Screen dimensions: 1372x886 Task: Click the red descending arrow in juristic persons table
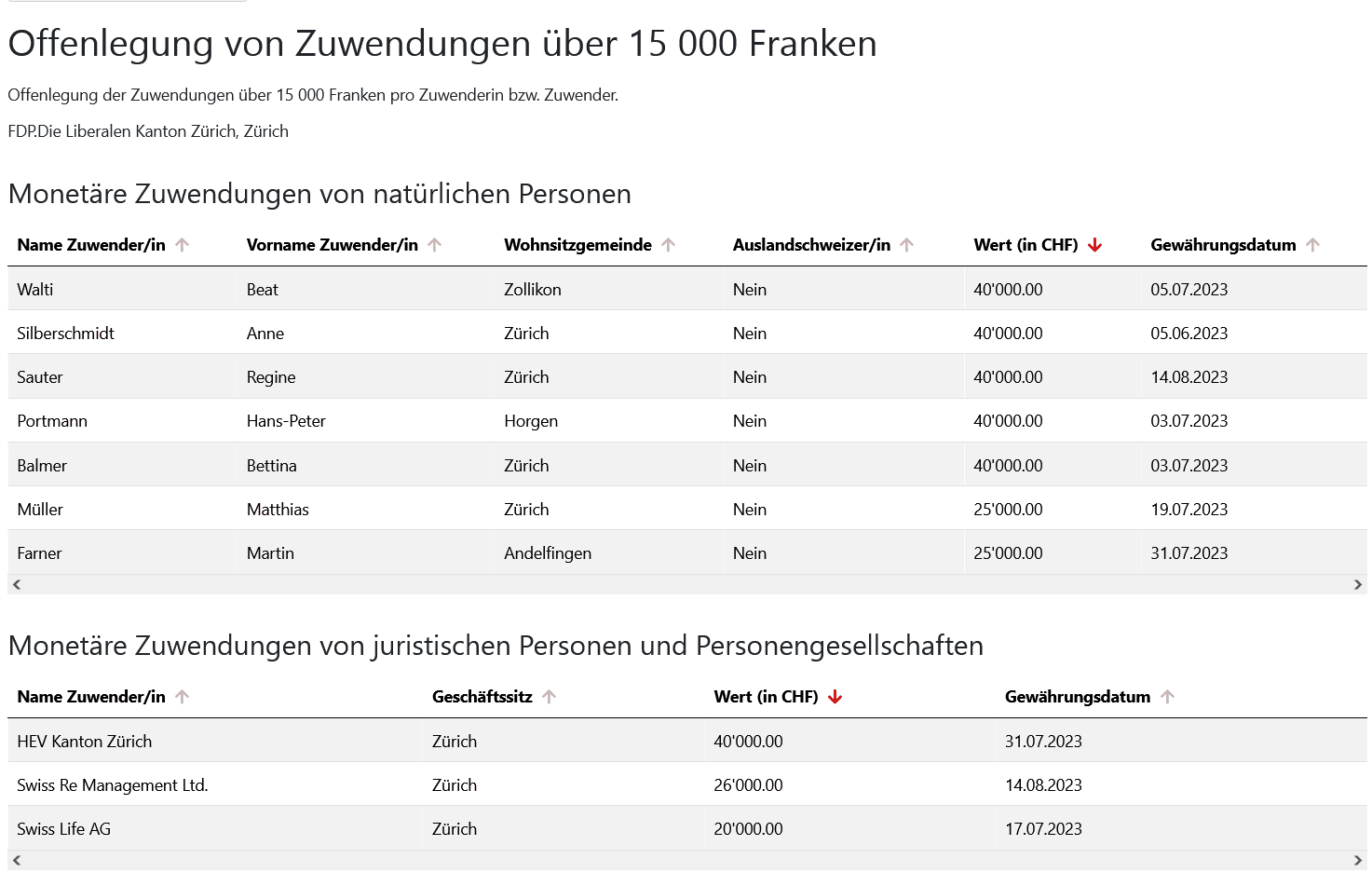[835, 697]
